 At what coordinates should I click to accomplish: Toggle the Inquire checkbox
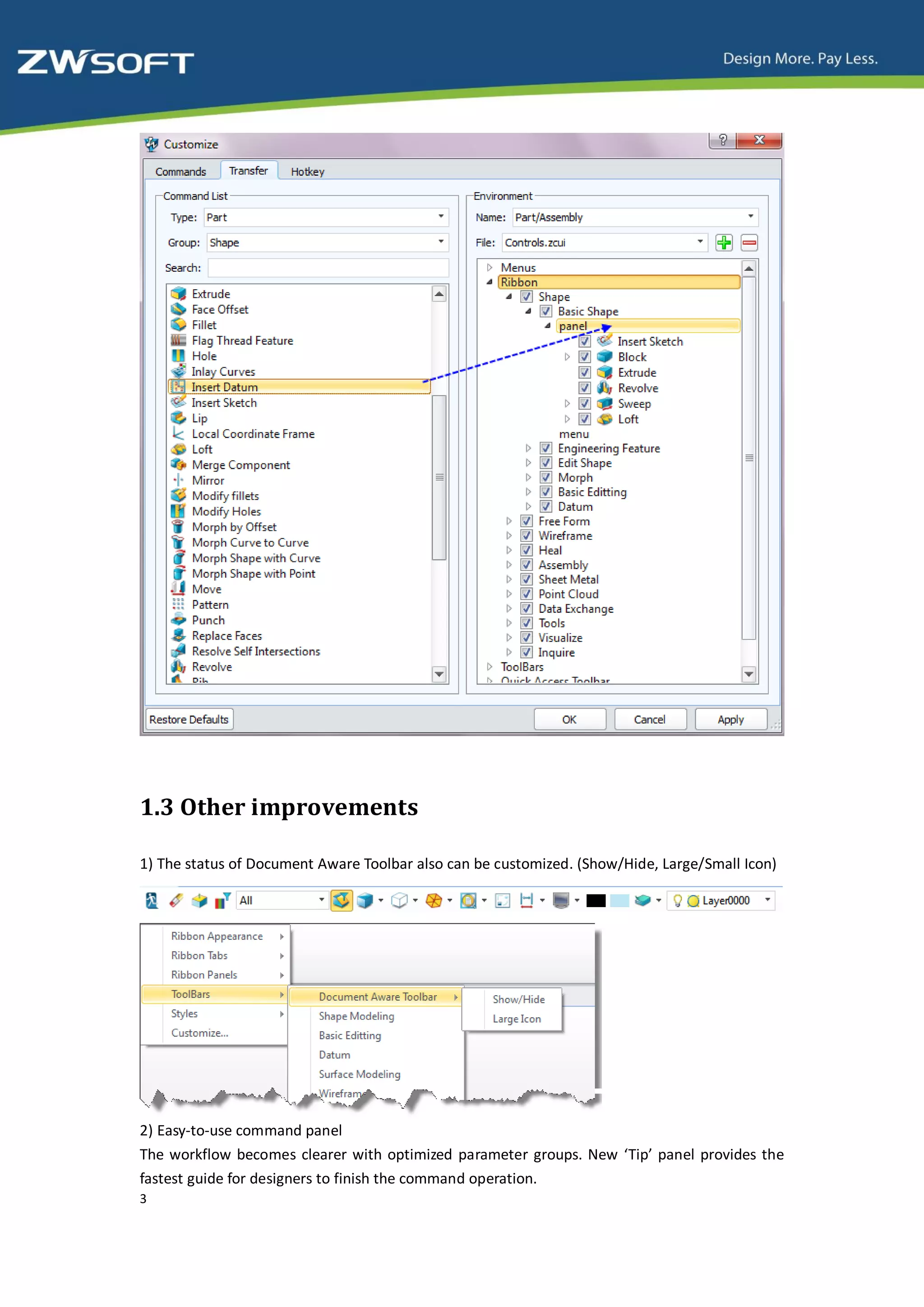pyautogui.click(x=527, y=652)
